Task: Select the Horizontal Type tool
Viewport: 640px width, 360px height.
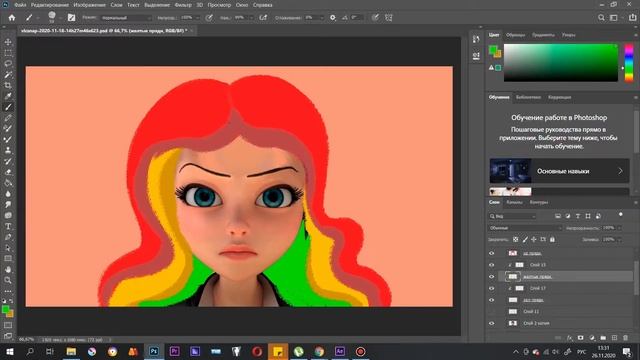Action: click(x=8, y=226)
